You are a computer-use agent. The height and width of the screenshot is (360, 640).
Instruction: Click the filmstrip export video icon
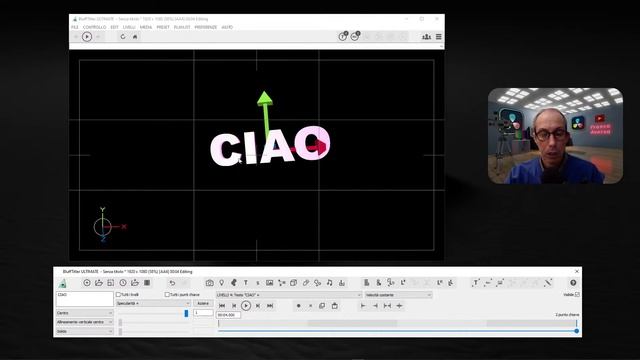point(147,282)
